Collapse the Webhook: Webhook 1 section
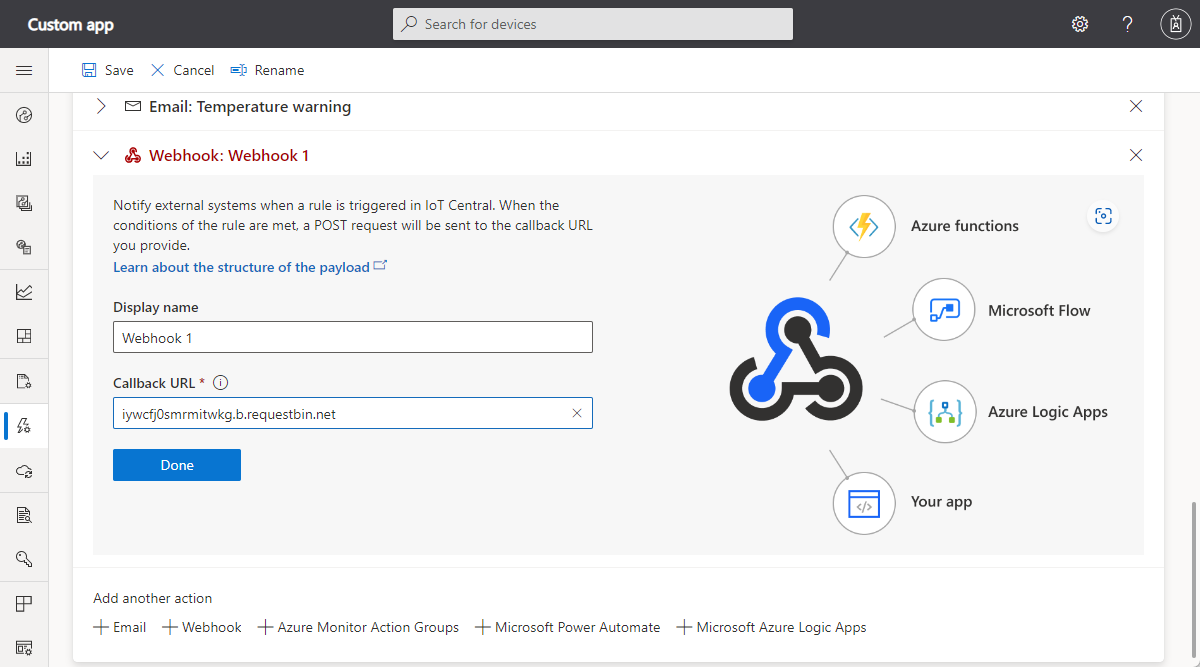Viewport: 1200px width, 667px height. (101, 155)
